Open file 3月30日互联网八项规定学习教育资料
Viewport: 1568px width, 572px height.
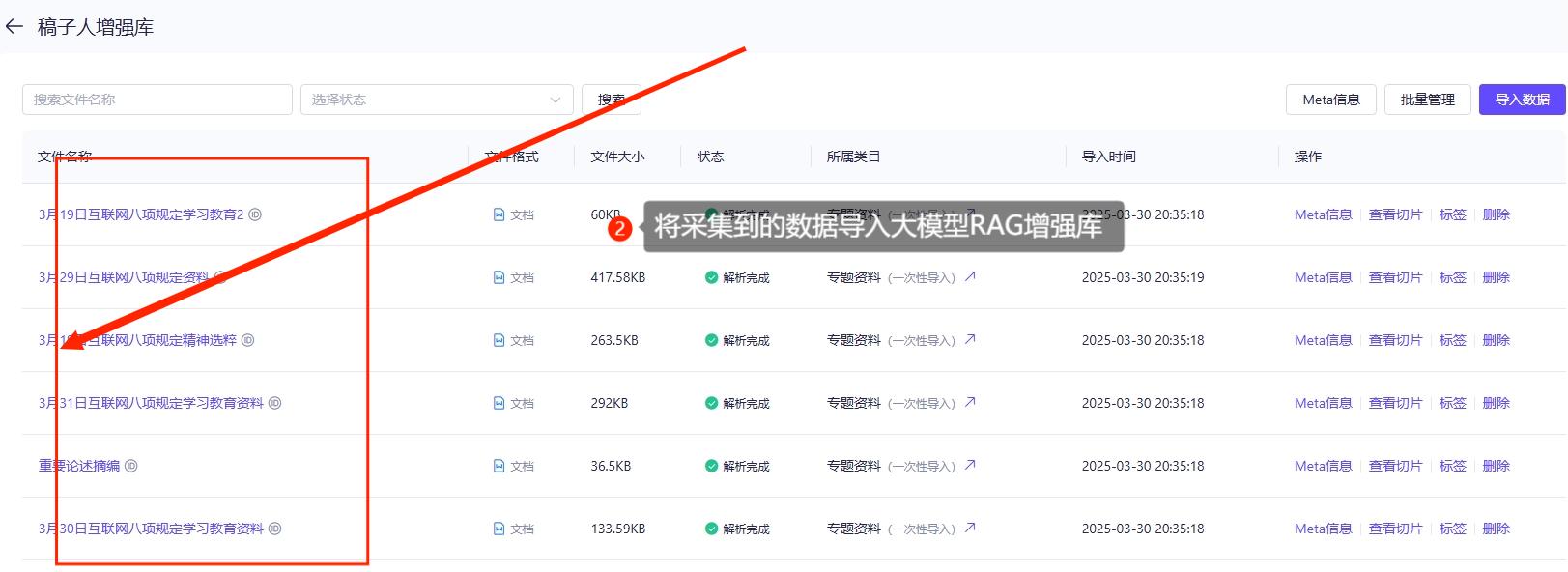coord(151,529)
